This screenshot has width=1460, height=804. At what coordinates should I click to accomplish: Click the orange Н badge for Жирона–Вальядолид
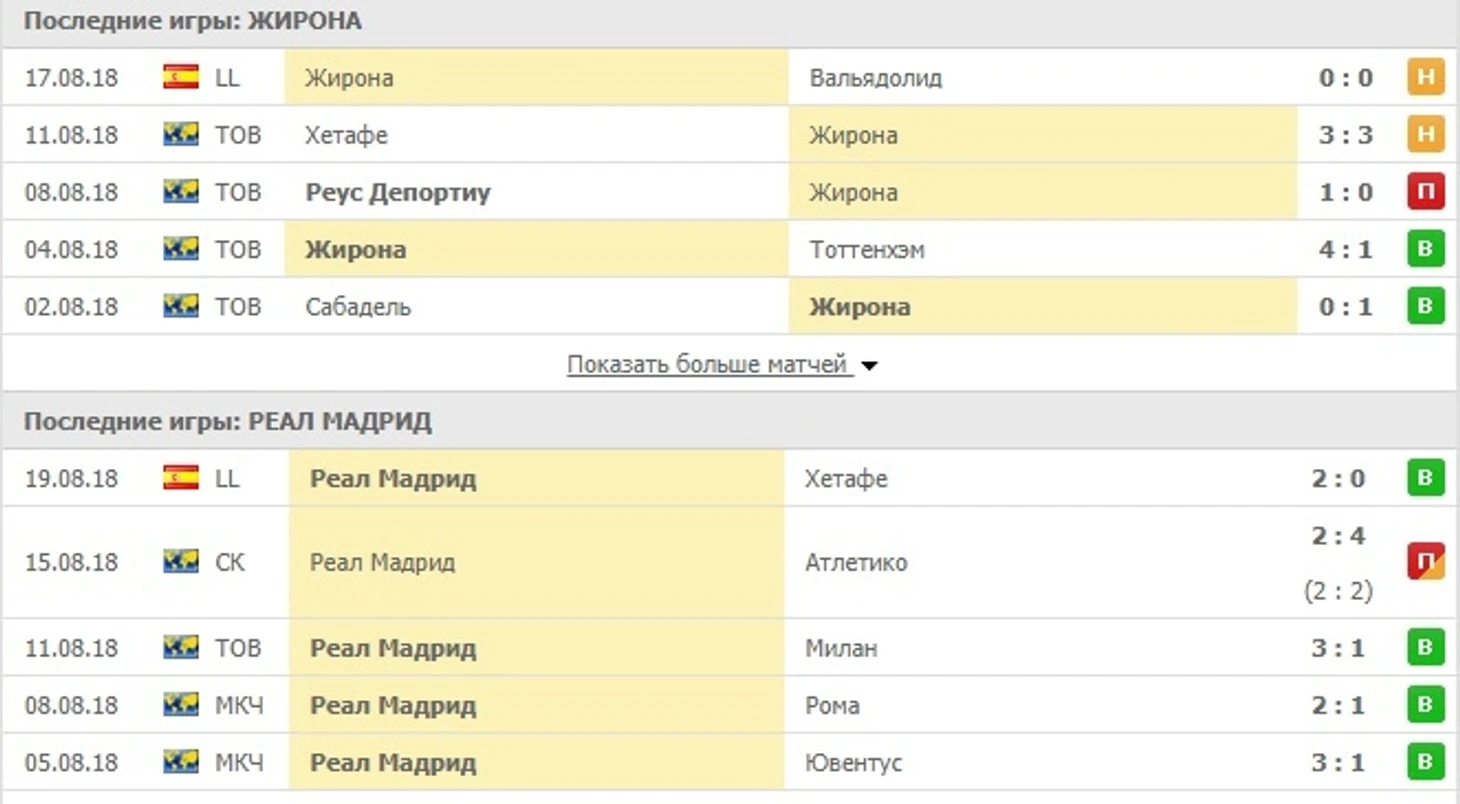(x=1425, y=77)
